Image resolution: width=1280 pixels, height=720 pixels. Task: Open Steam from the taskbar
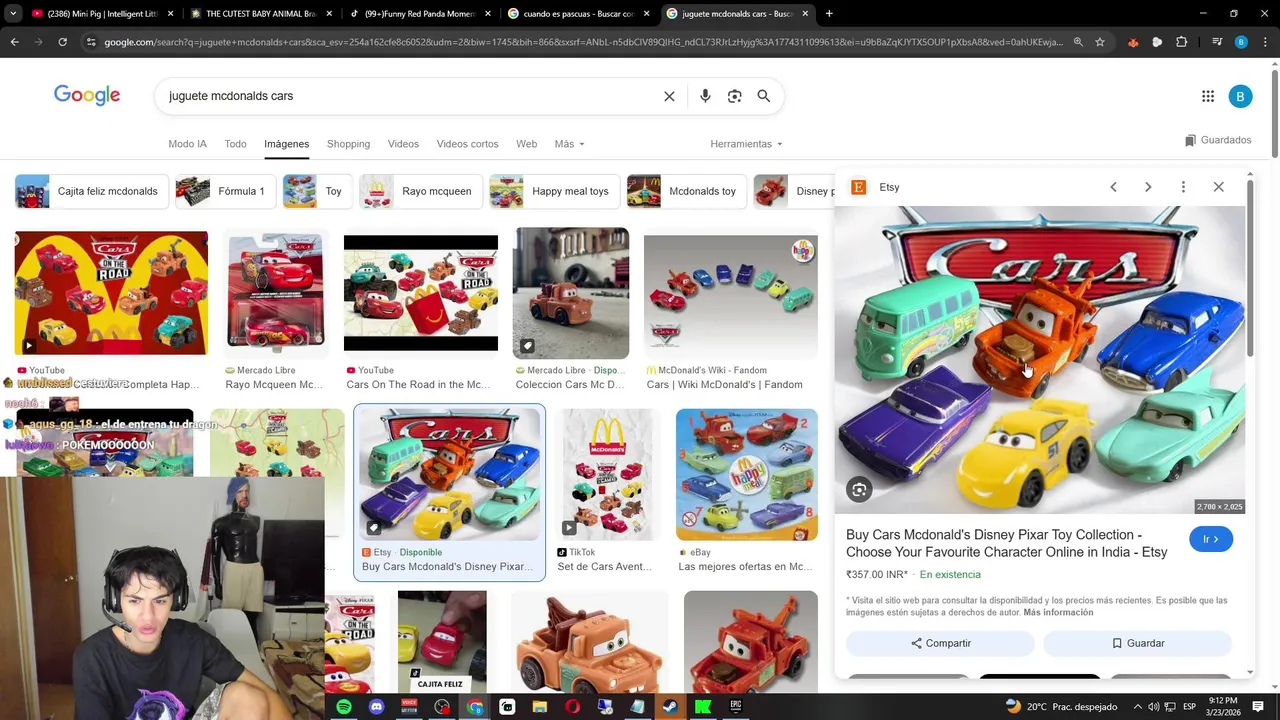[x=670, y=707]
